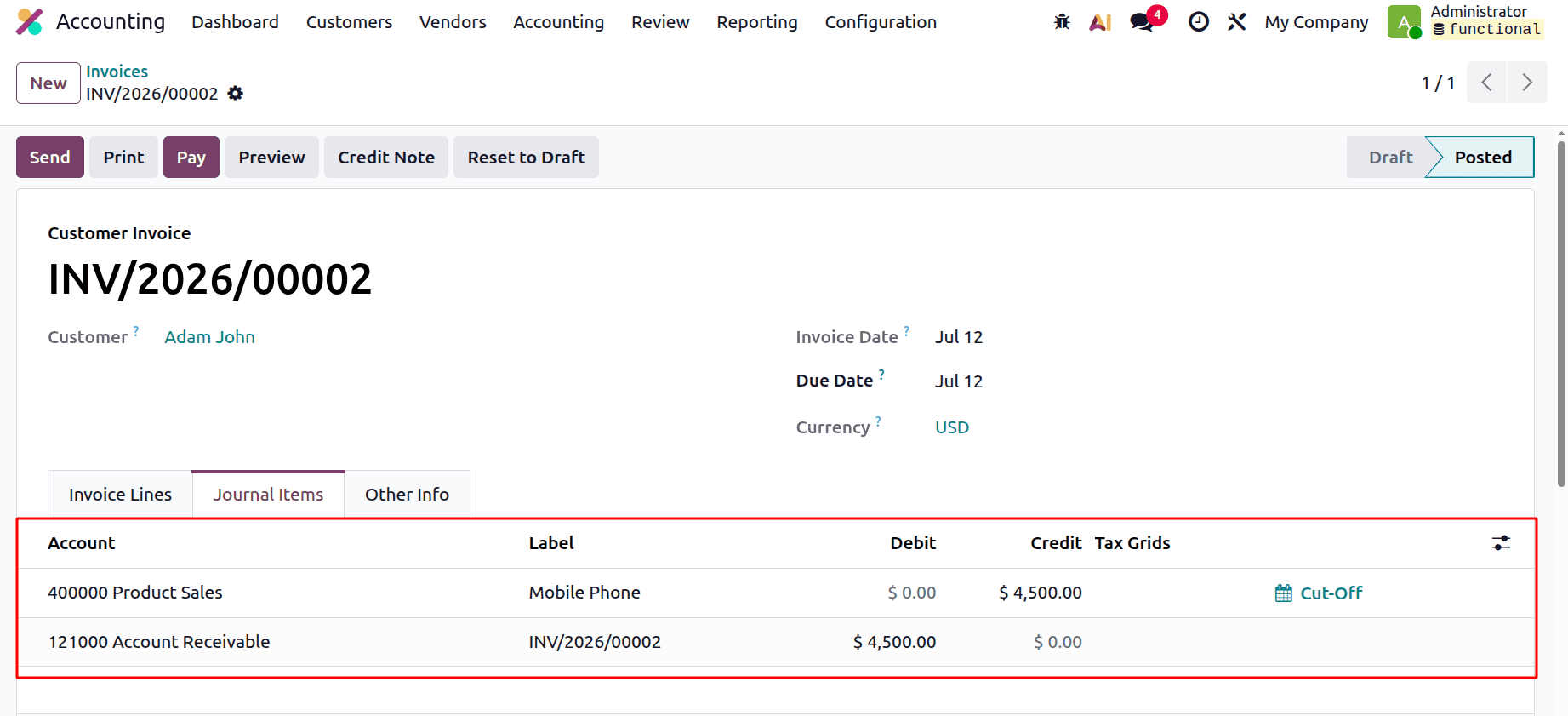Click the Send button
The height and width of the screenshot is (716, 1568).
tap(50, 158)
